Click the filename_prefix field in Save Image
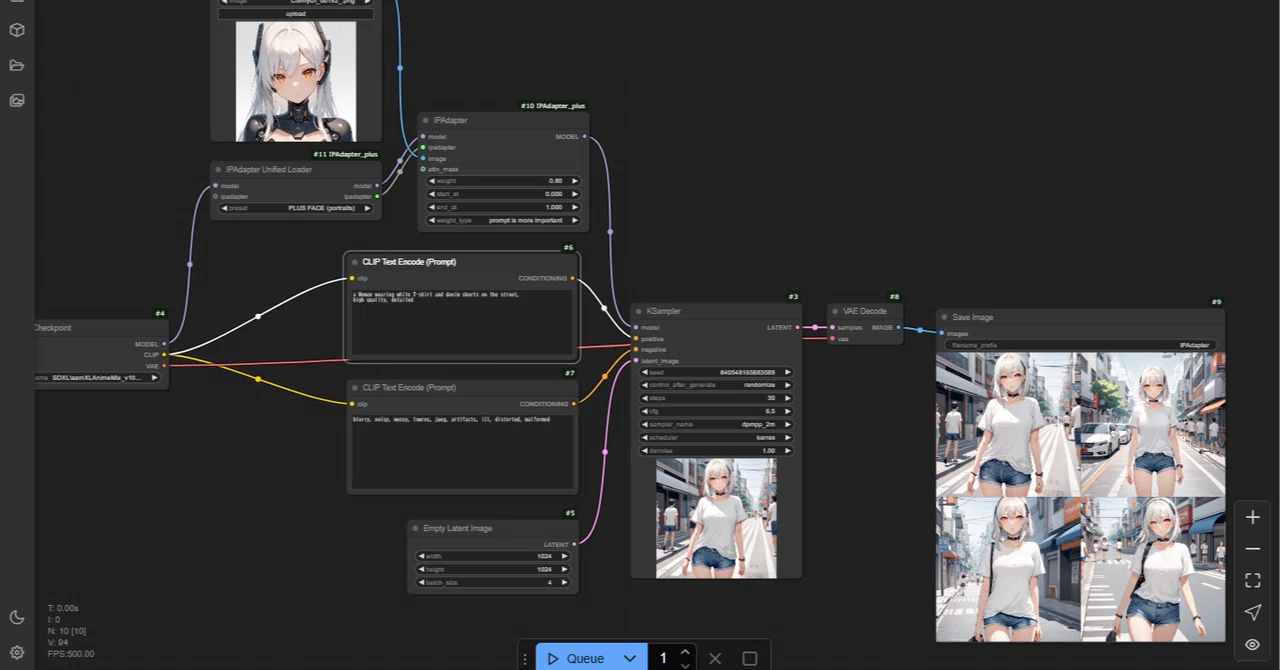The height and width of the screenshot is (670, 1280). tap(1080, 345)
